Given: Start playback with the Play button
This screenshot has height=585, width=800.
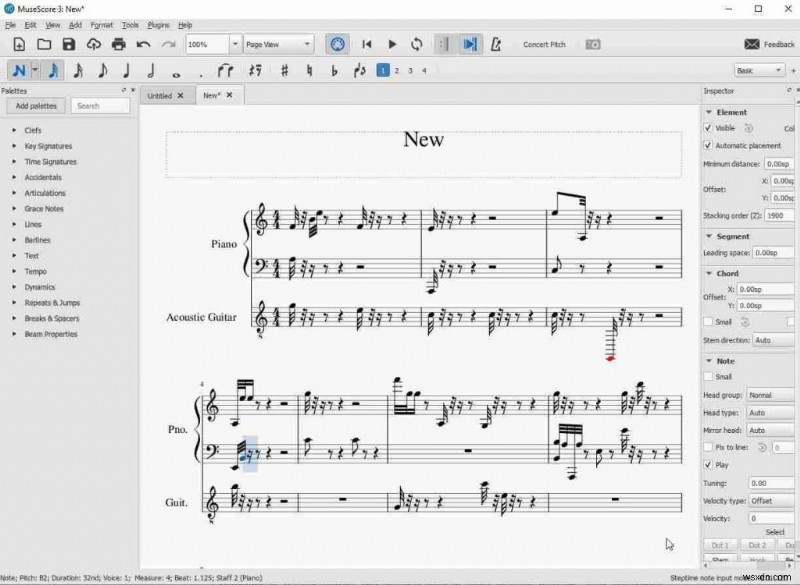Looking at the screenshot, I should (x=392, y=44).
